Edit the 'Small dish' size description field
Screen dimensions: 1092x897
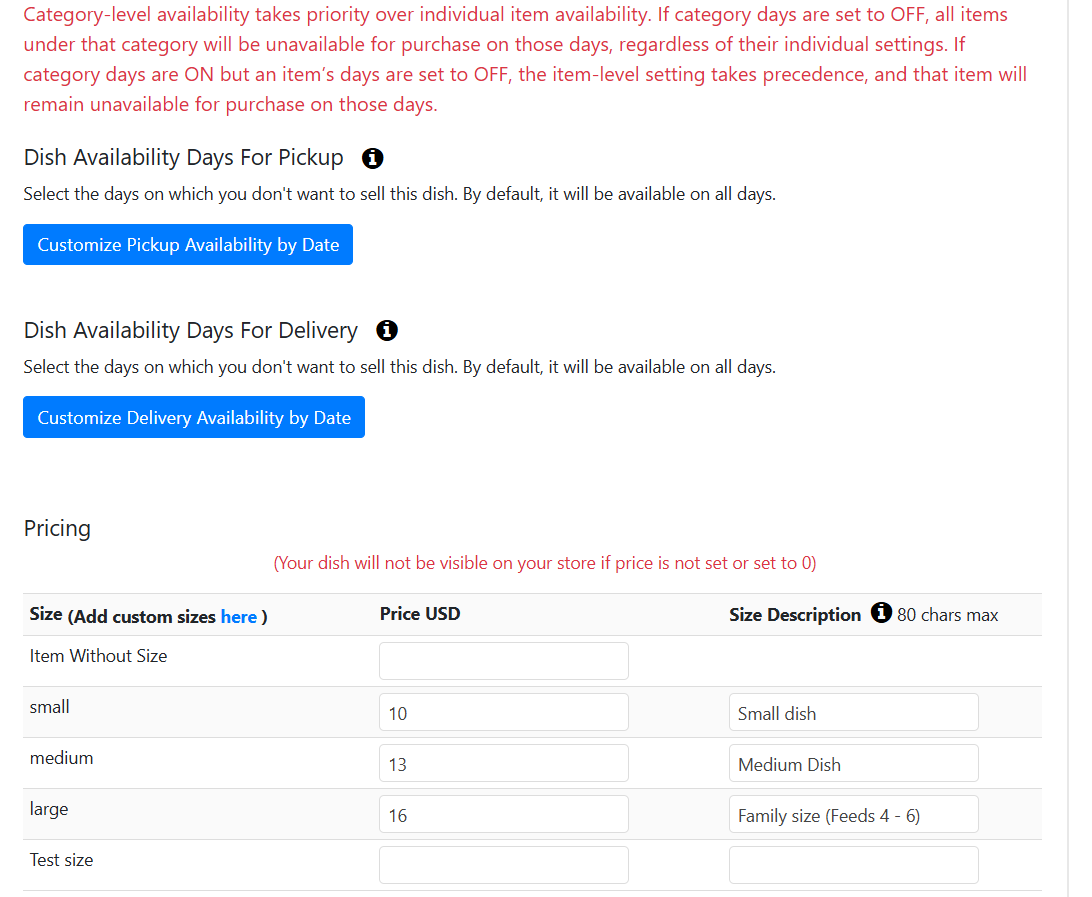pos(853,712)
